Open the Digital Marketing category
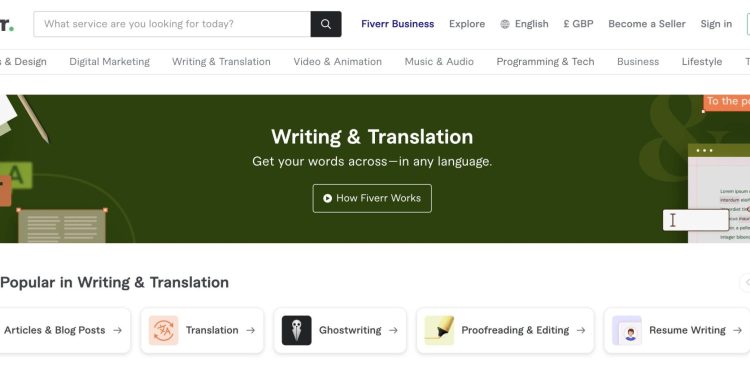 point(110,62)
